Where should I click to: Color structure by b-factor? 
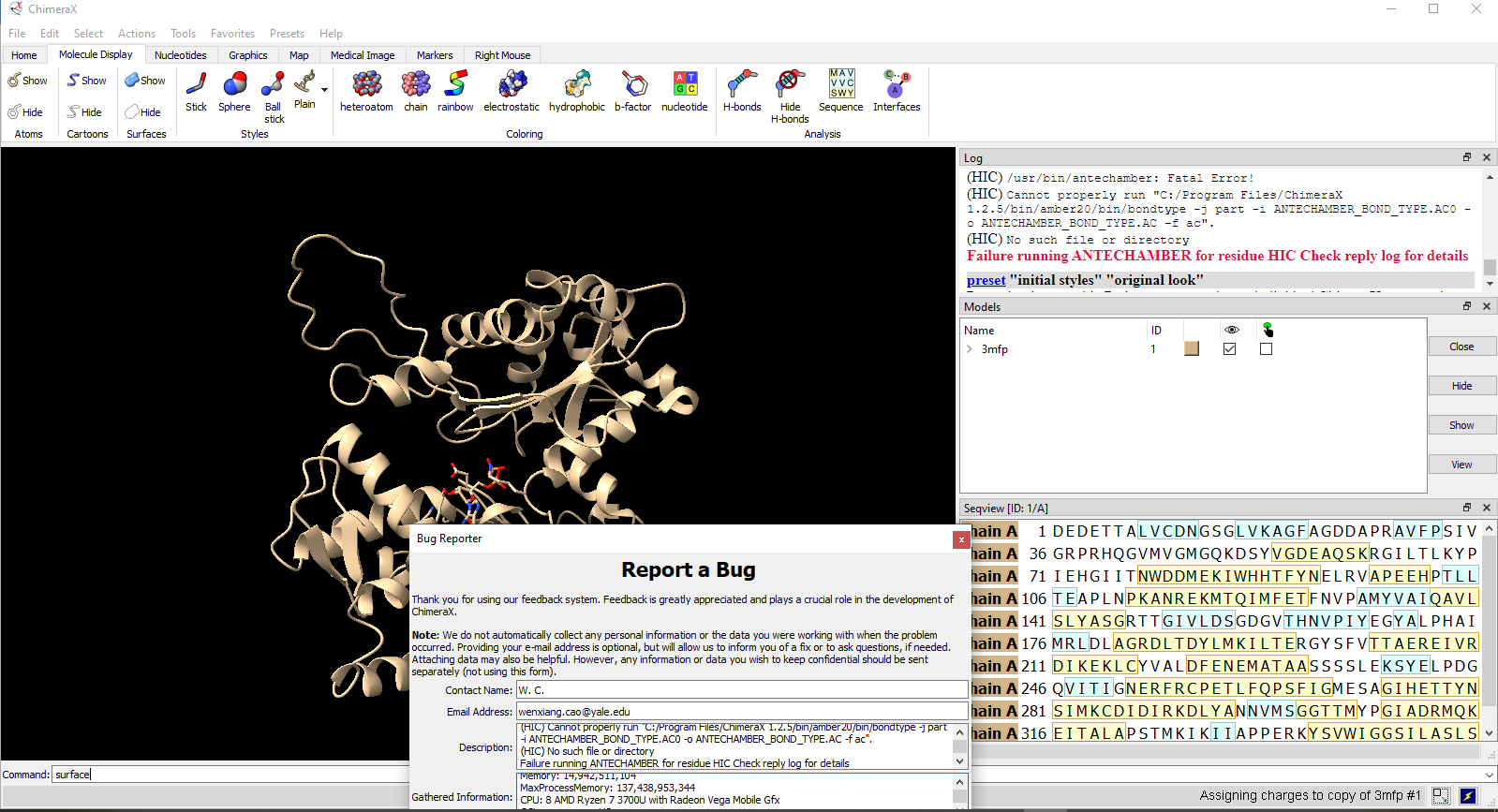633,90
